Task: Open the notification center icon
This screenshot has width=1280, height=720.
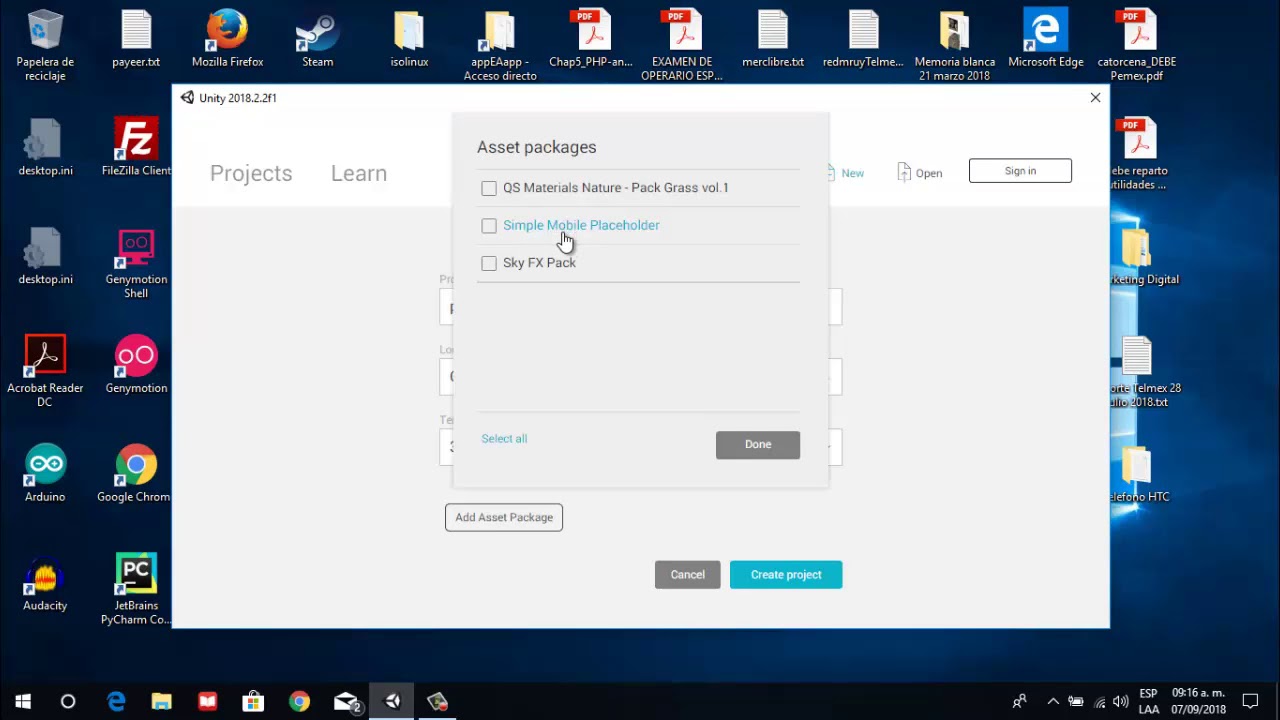Action: coord(1250,701)
